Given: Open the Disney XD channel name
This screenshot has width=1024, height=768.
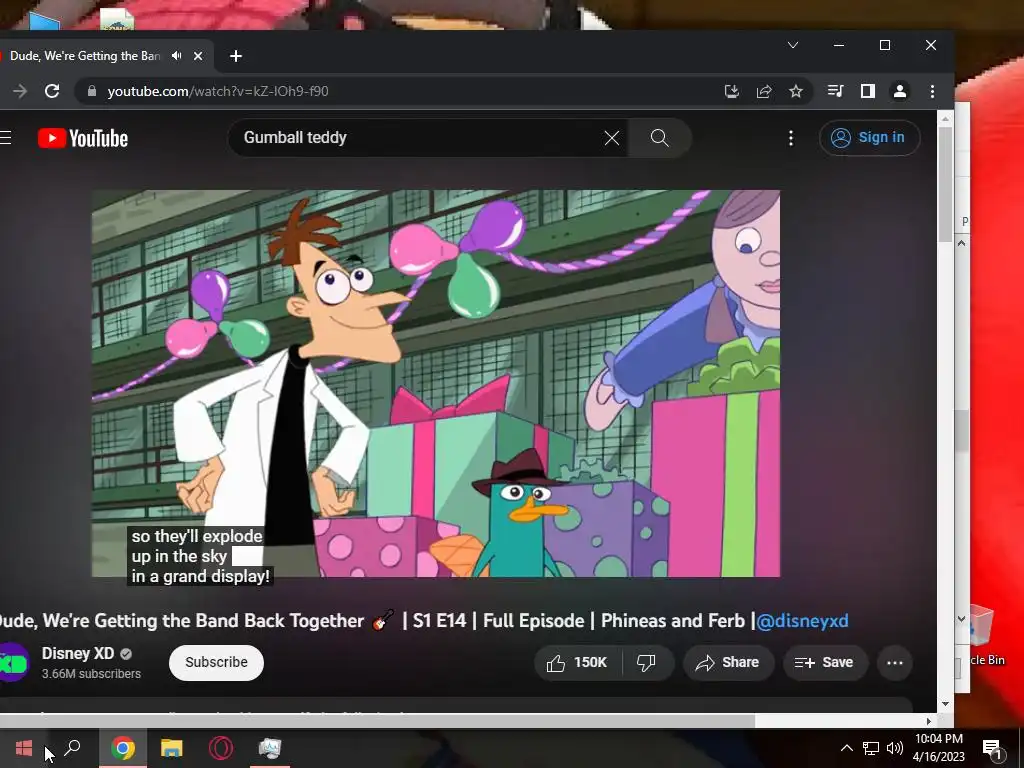Looking at the screenshot, I should coord(78,653).
